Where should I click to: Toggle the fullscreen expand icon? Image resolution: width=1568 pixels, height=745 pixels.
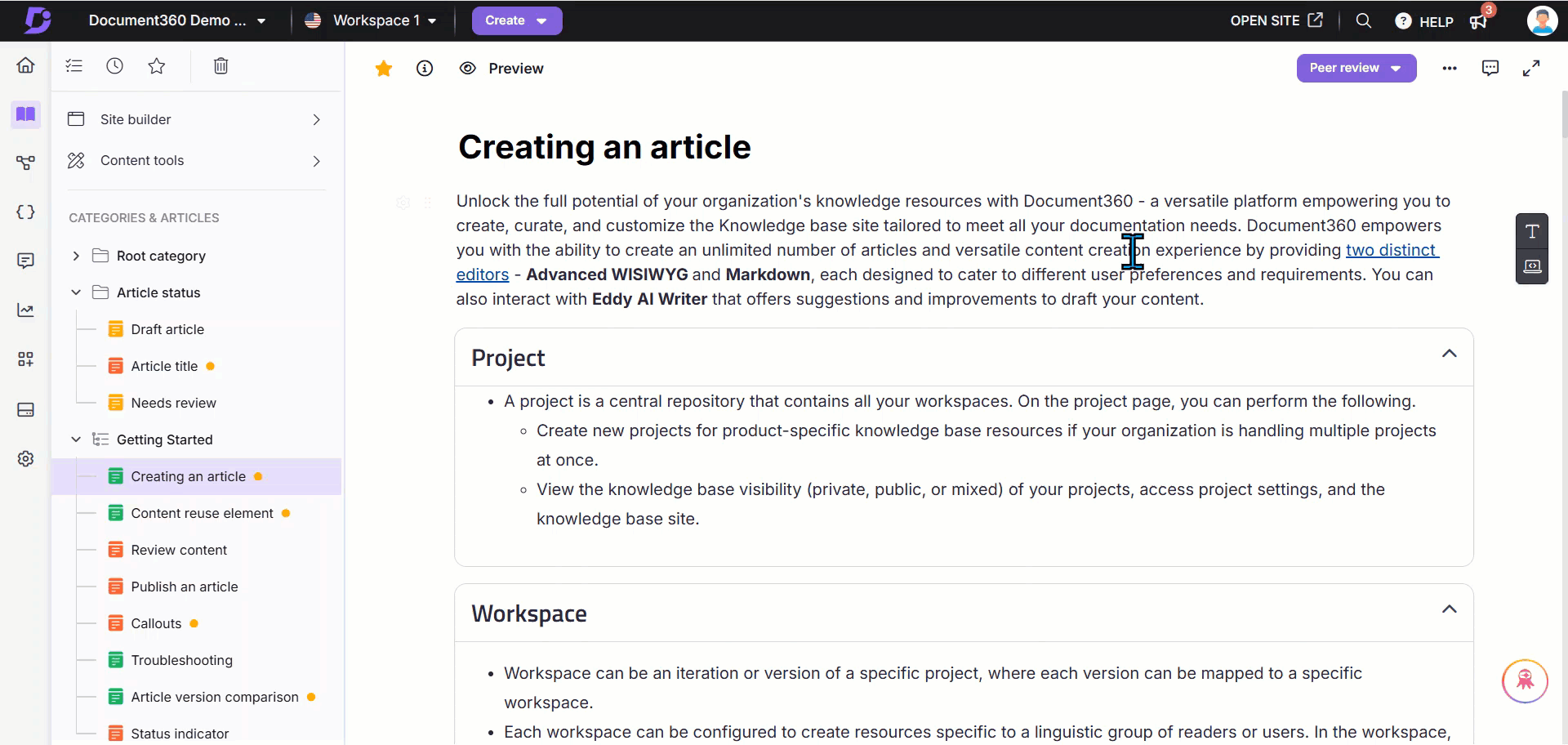point(1531,69)
